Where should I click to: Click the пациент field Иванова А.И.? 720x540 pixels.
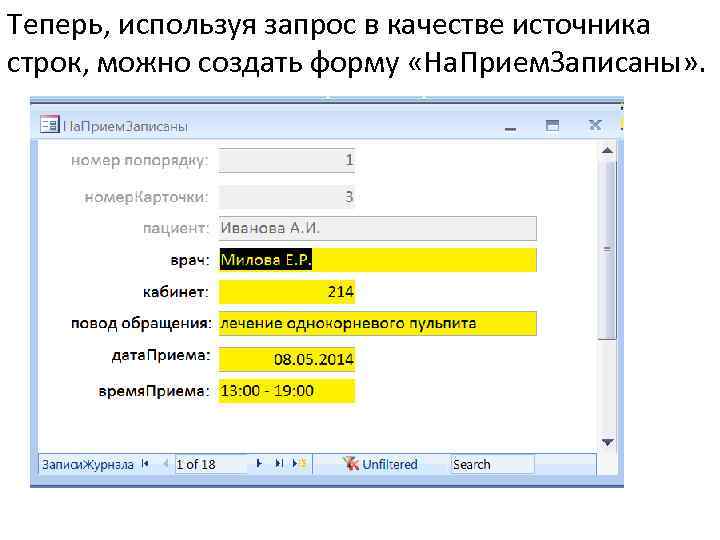pos(377,228)
